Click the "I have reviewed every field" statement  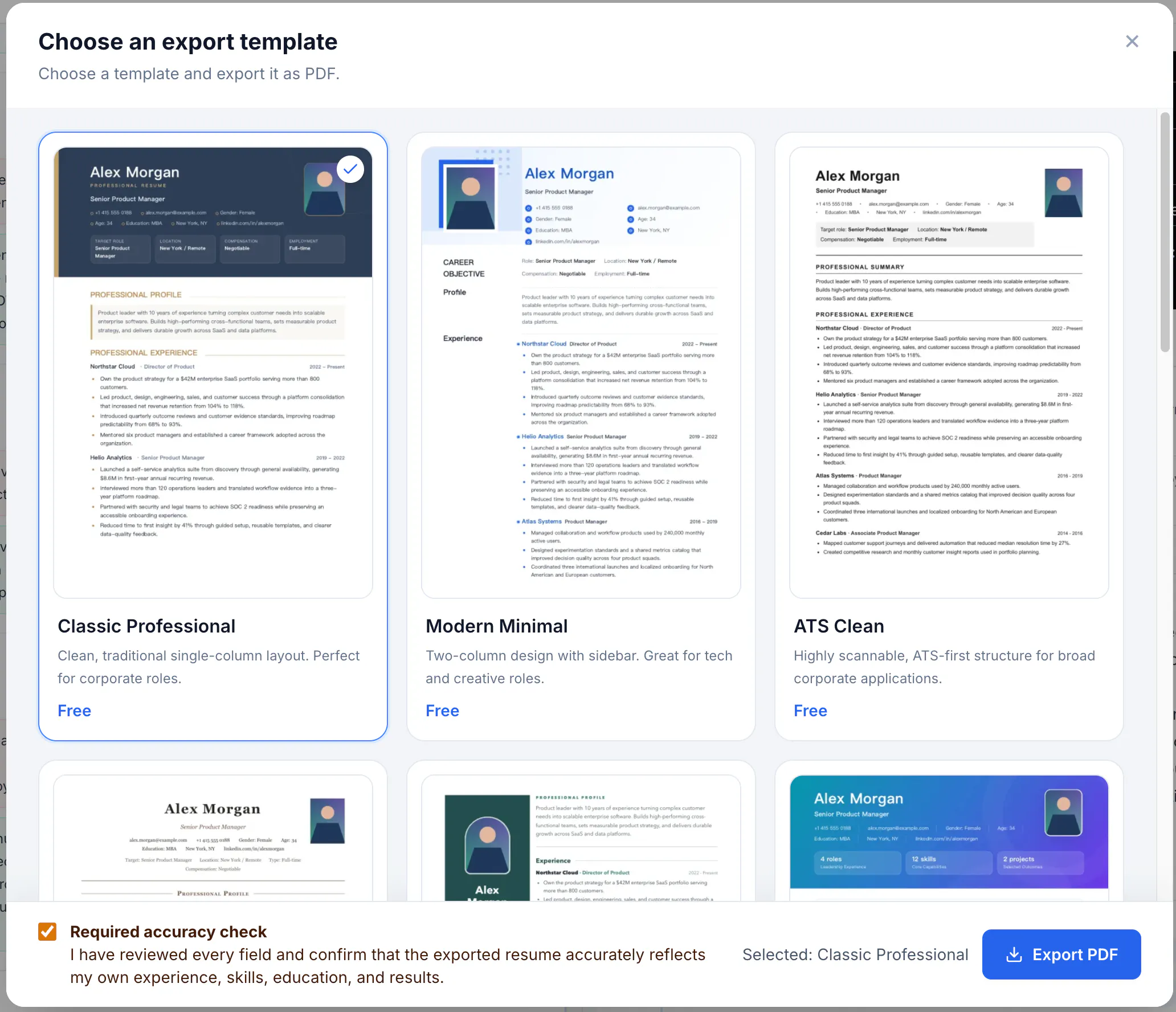point(387,966)
